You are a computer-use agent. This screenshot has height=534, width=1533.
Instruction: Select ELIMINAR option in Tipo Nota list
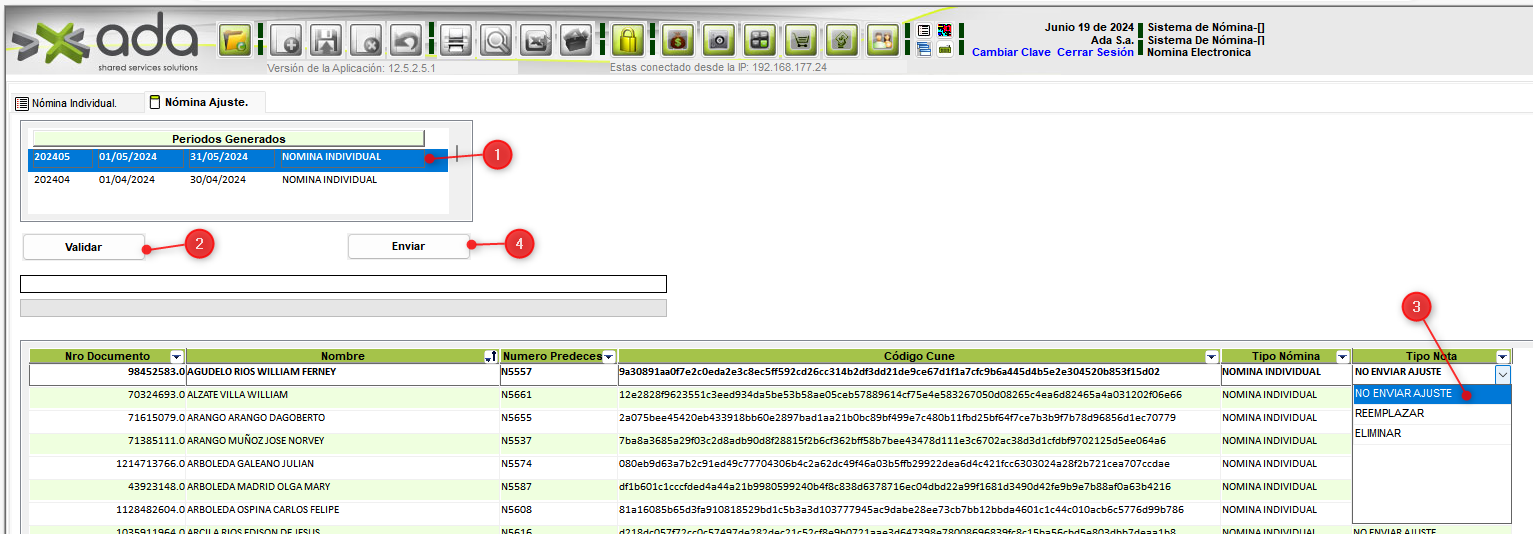pyautogui.click(x=1378, y=434)
